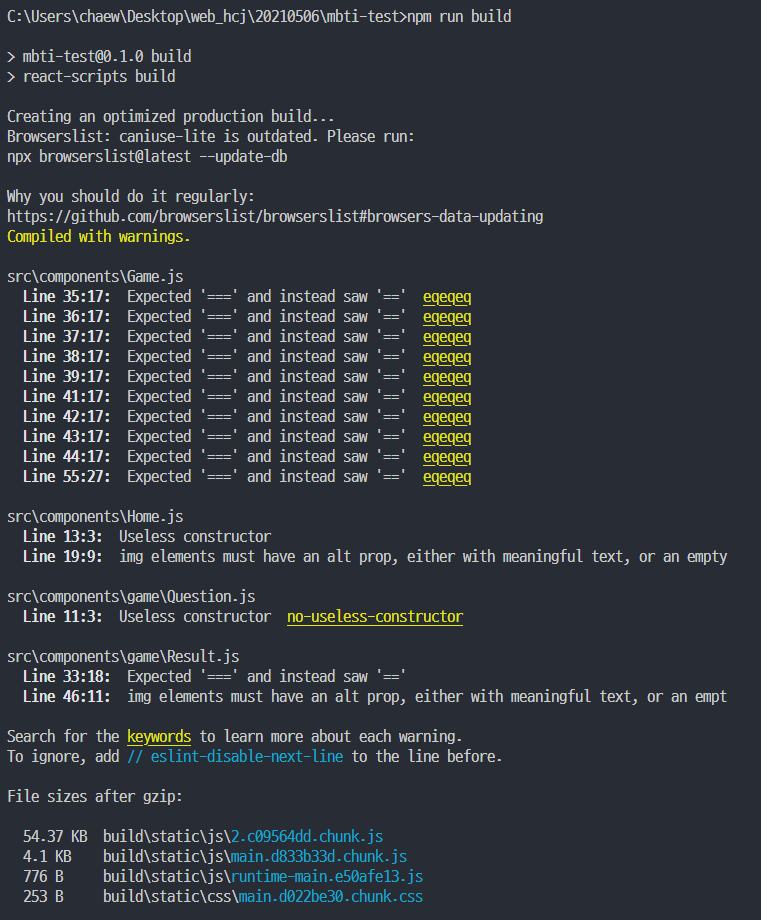The width and height of the screenshot is (761, 920).
Task: Click eqeqeq link on Line 55:27
Action: (447, 476)
